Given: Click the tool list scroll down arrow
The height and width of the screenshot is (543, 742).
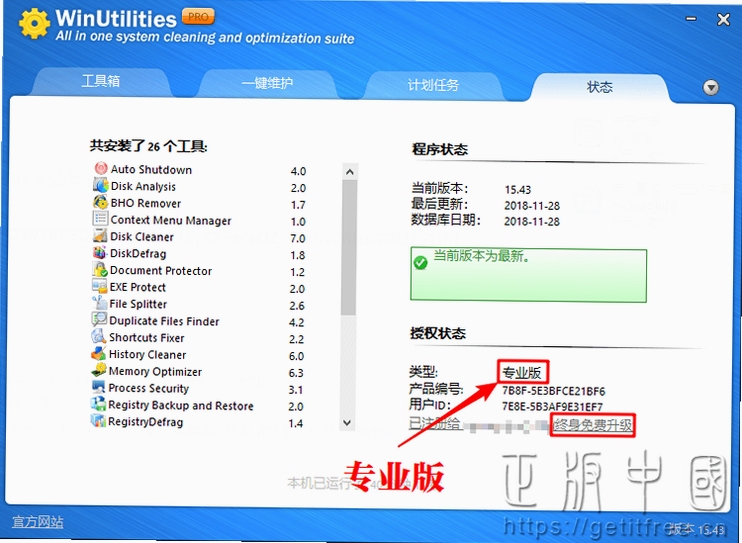Looking at the screenshot, I should [x=347, y=422].
